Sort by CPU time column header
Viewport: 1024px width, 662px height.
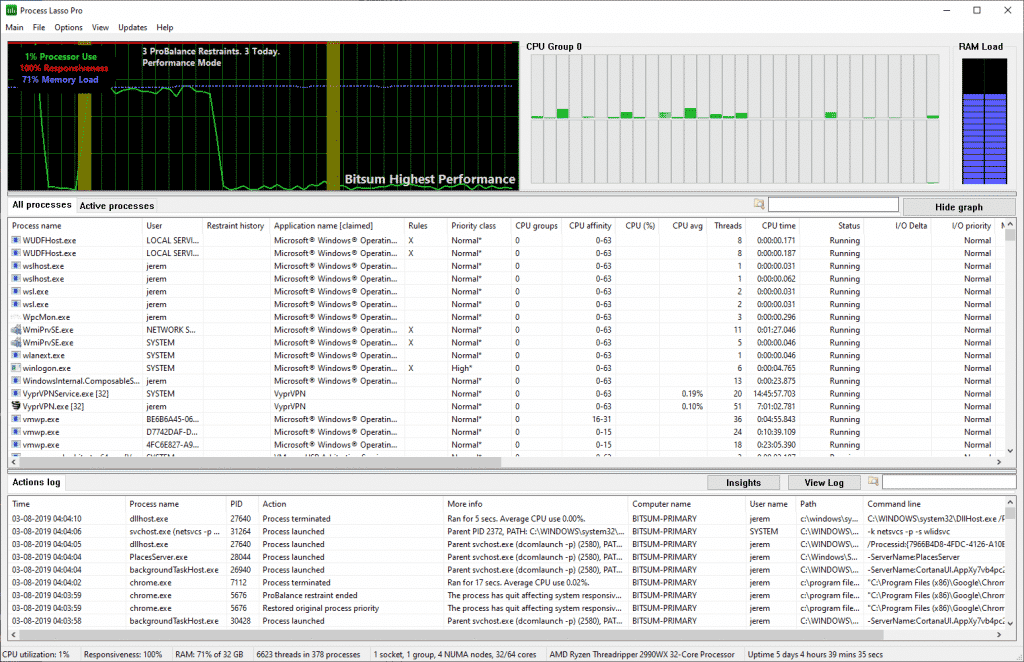(x=773, y=226)
